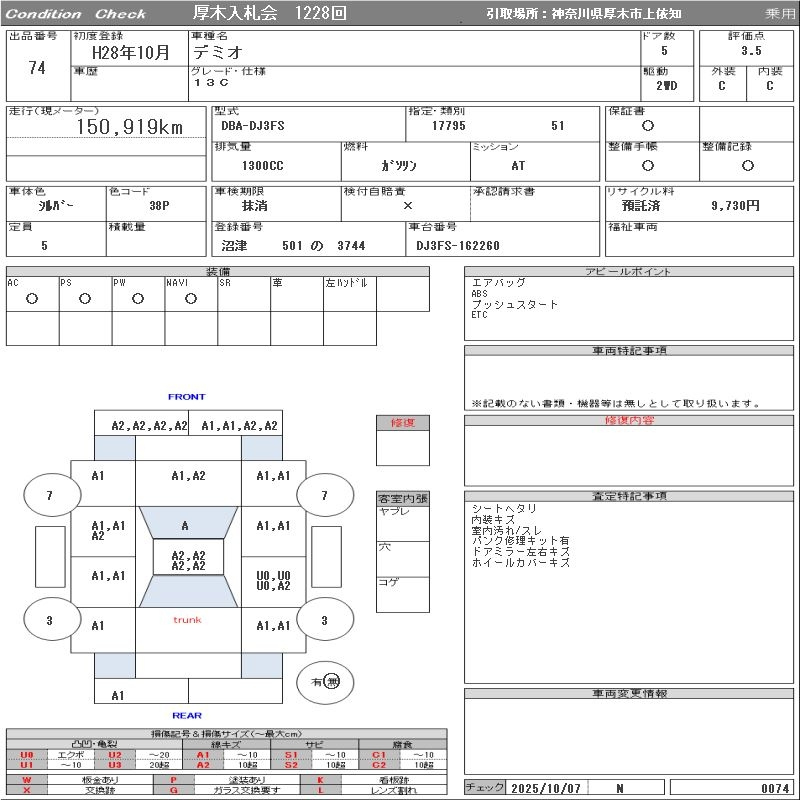Click the 査定特記事項 section header

629,496
